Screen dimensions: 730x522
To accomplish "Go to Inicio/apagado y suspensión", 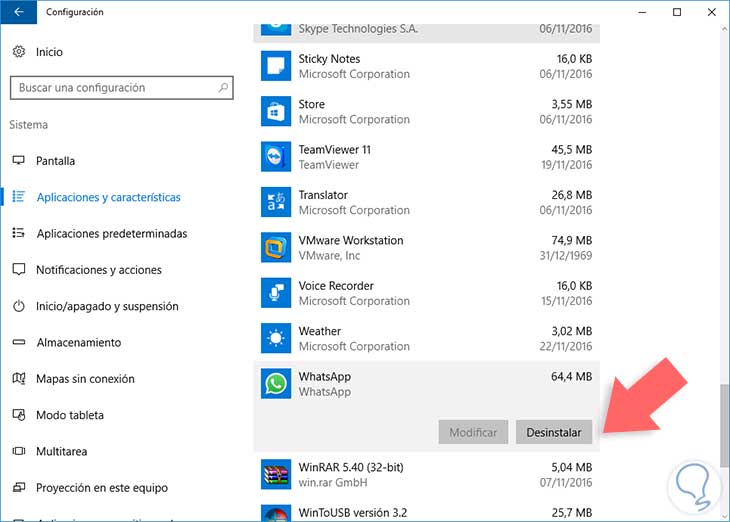I will click(107, 306).
